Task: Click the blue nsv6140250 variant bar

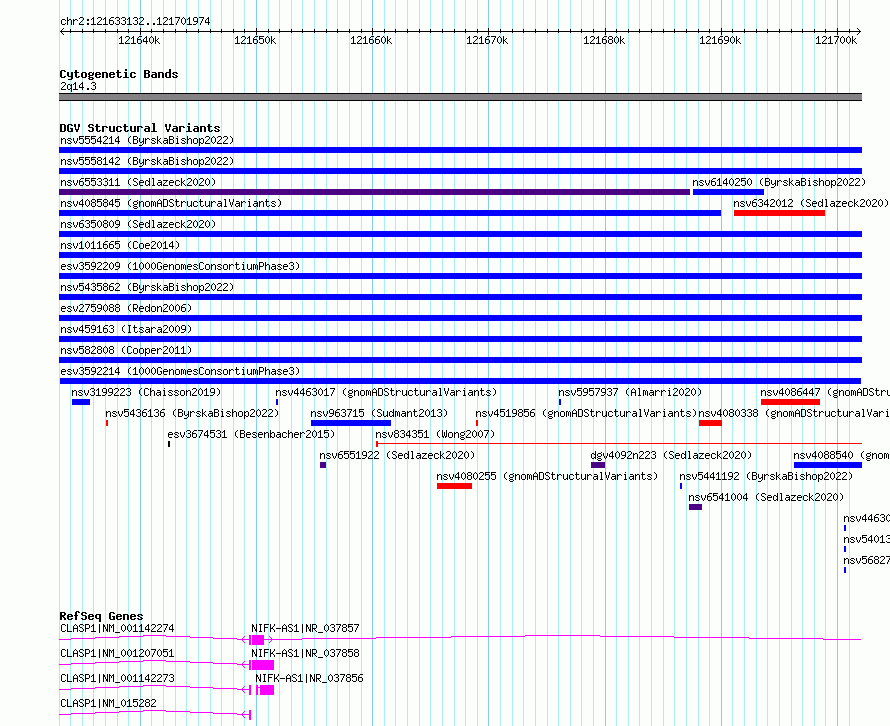Action: tap(728, 192)
